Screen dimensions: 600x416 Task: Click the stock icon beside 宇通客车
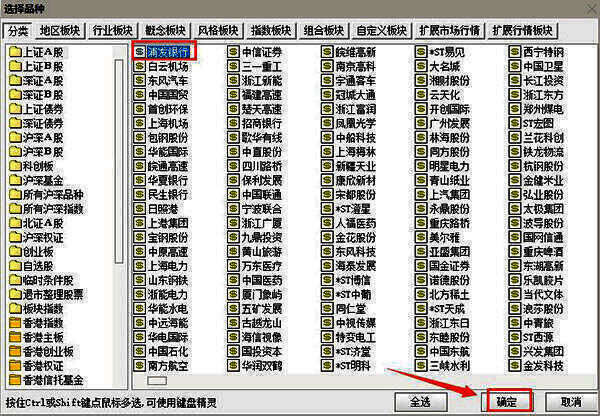click(327, 80)
